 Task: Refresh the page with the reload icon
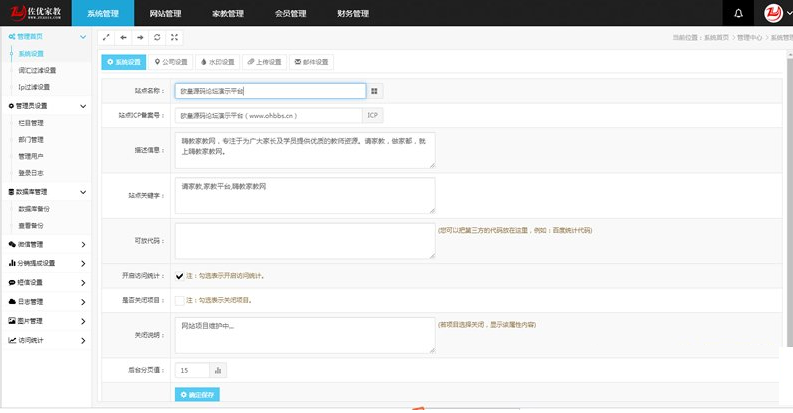pos(157,37)
